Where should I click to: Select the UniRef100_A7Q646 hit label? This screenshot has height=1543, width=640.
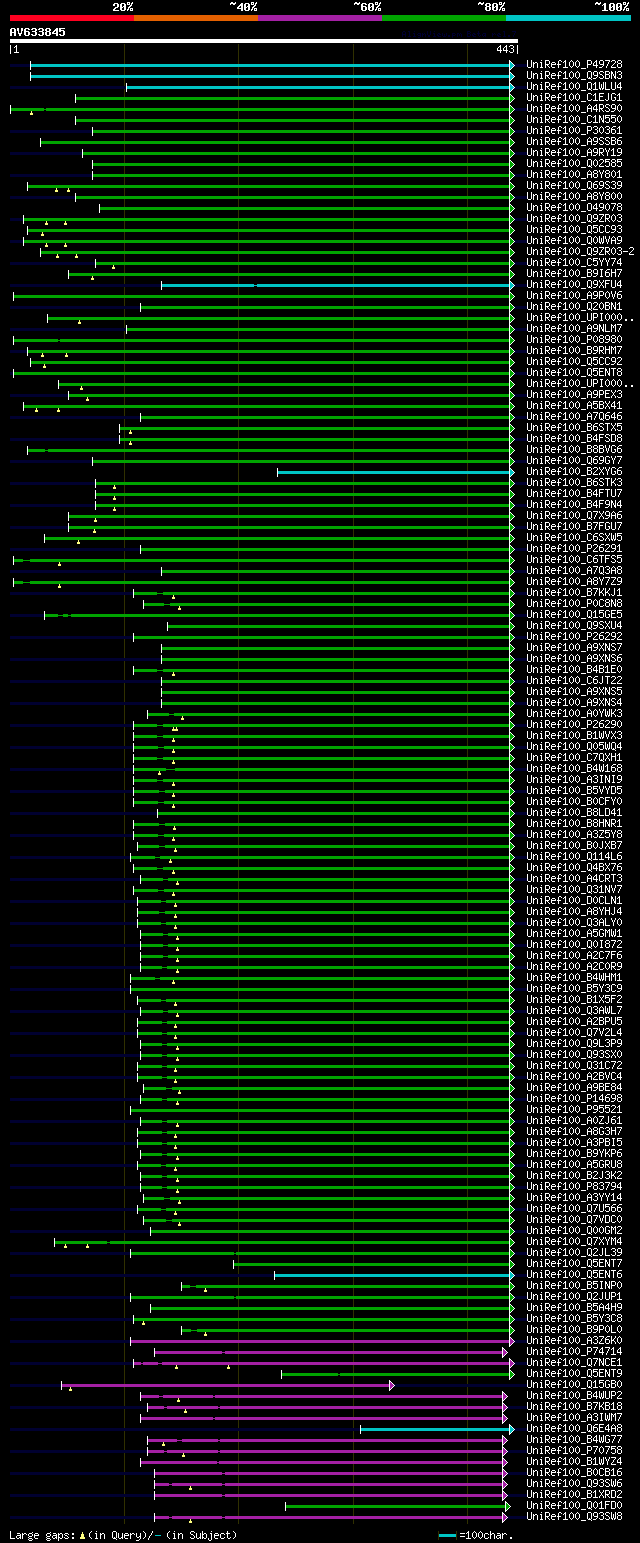pyautogui.click(x=574, y=417)
